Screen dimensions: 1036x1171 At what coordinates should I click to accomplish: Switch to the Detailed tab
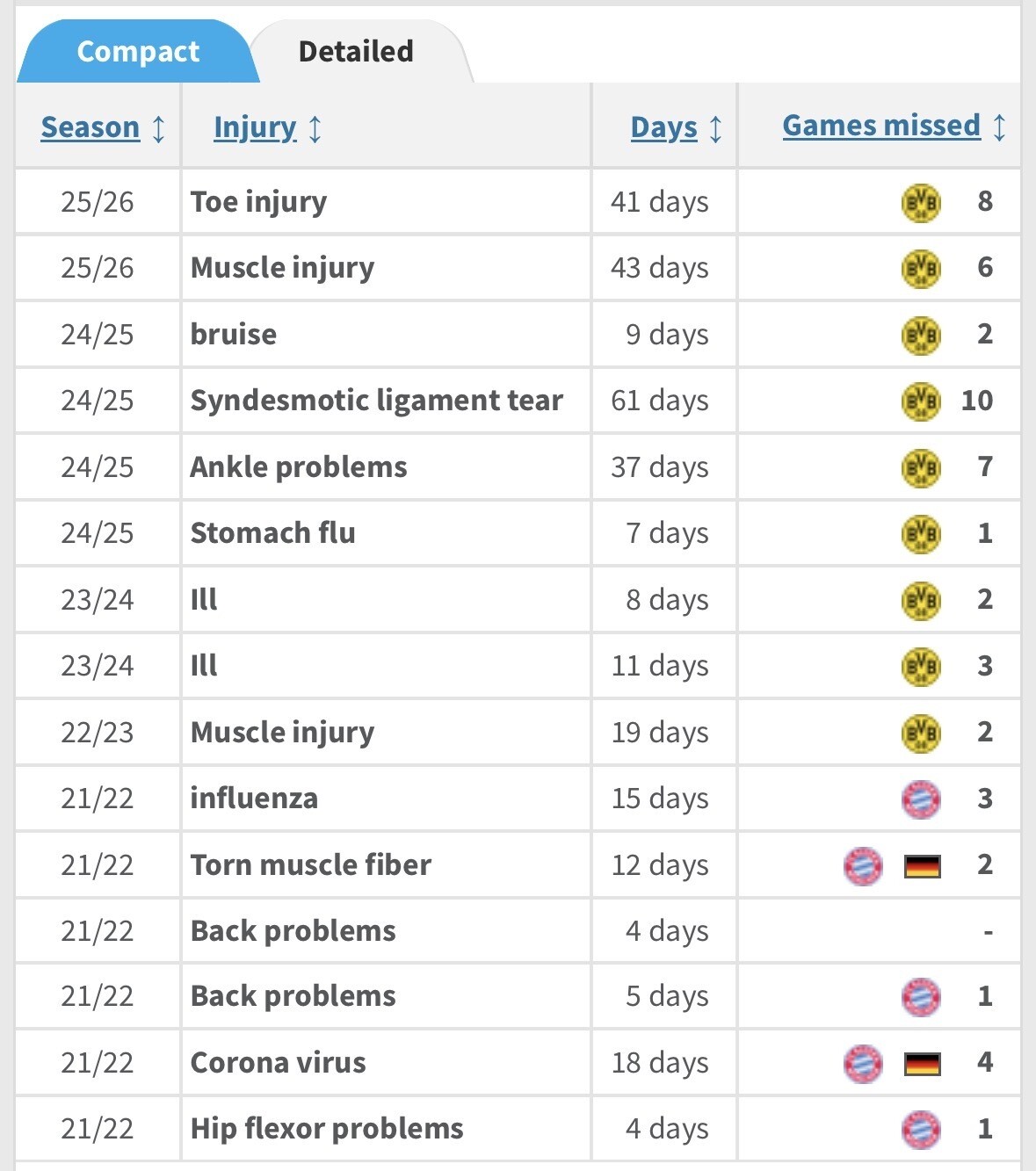click(356, 52)
